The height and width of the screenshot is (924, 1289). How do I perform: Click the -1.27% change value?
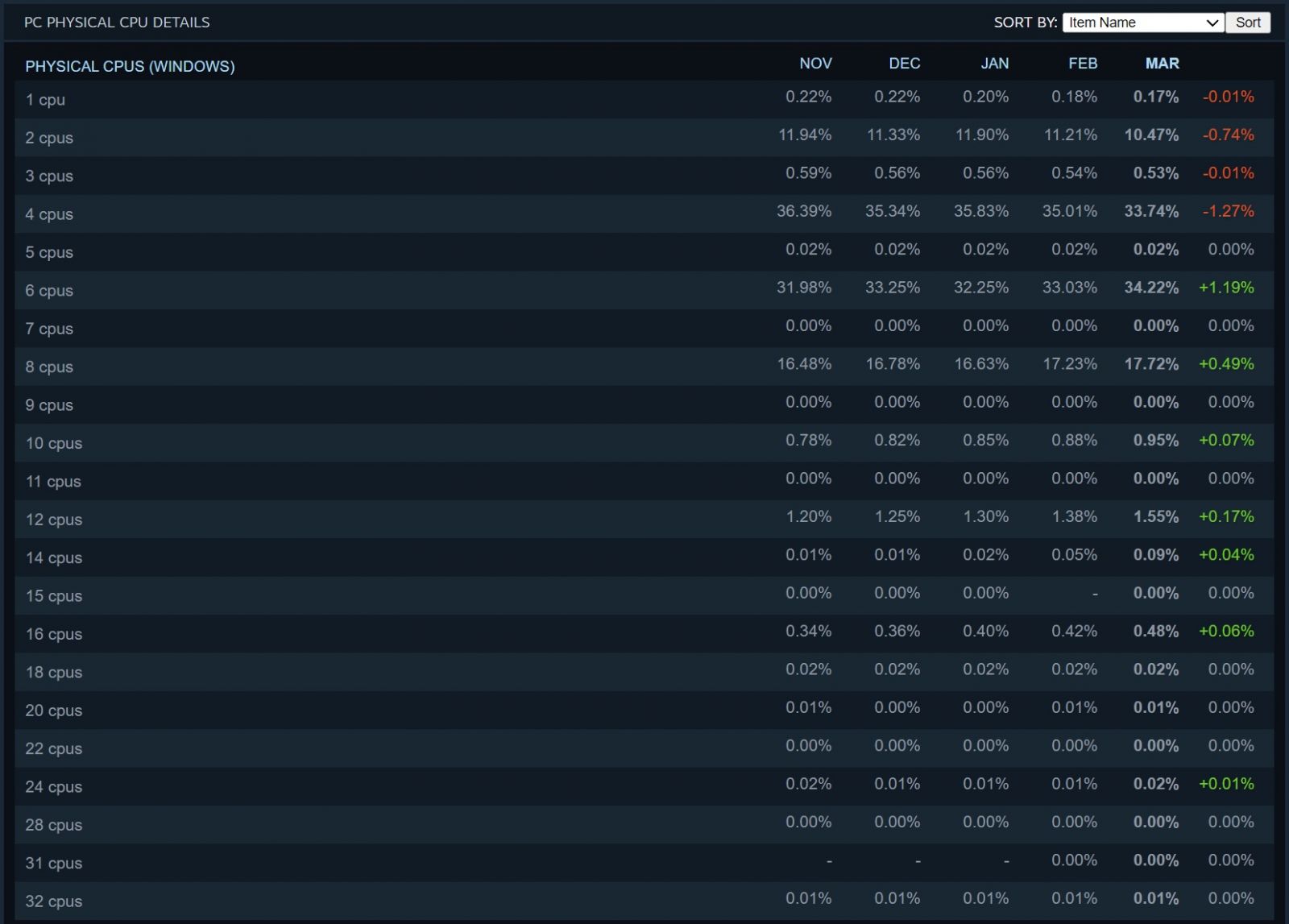(1228, 211)
